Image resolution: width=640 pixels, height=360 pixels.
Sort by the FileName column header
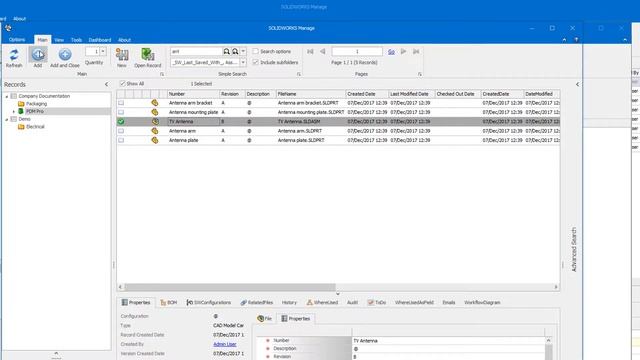pyautogui.click(x=311, y=94)
